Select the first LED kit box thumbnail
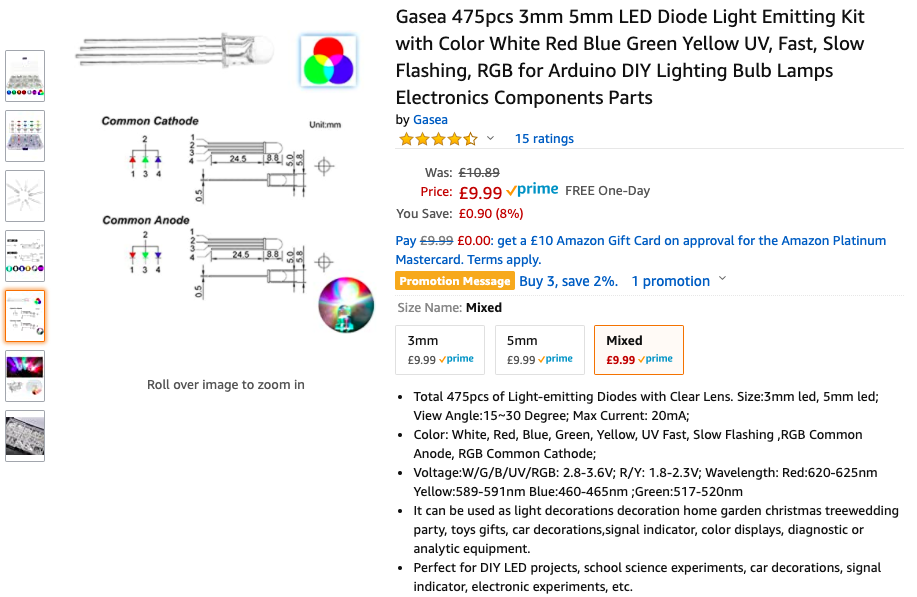The image size is (917, 597). tap(25, 76)
